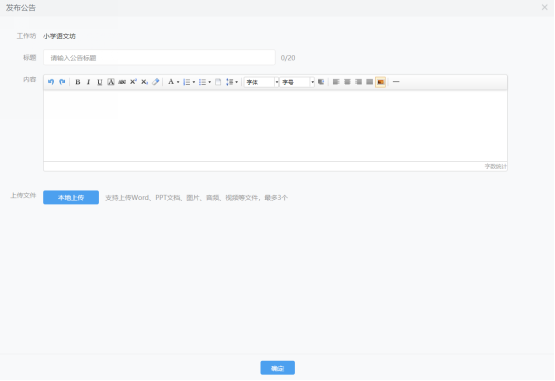555x381 pixels.
Task: Toggle italic formatting
Action: tap(88, 82)
